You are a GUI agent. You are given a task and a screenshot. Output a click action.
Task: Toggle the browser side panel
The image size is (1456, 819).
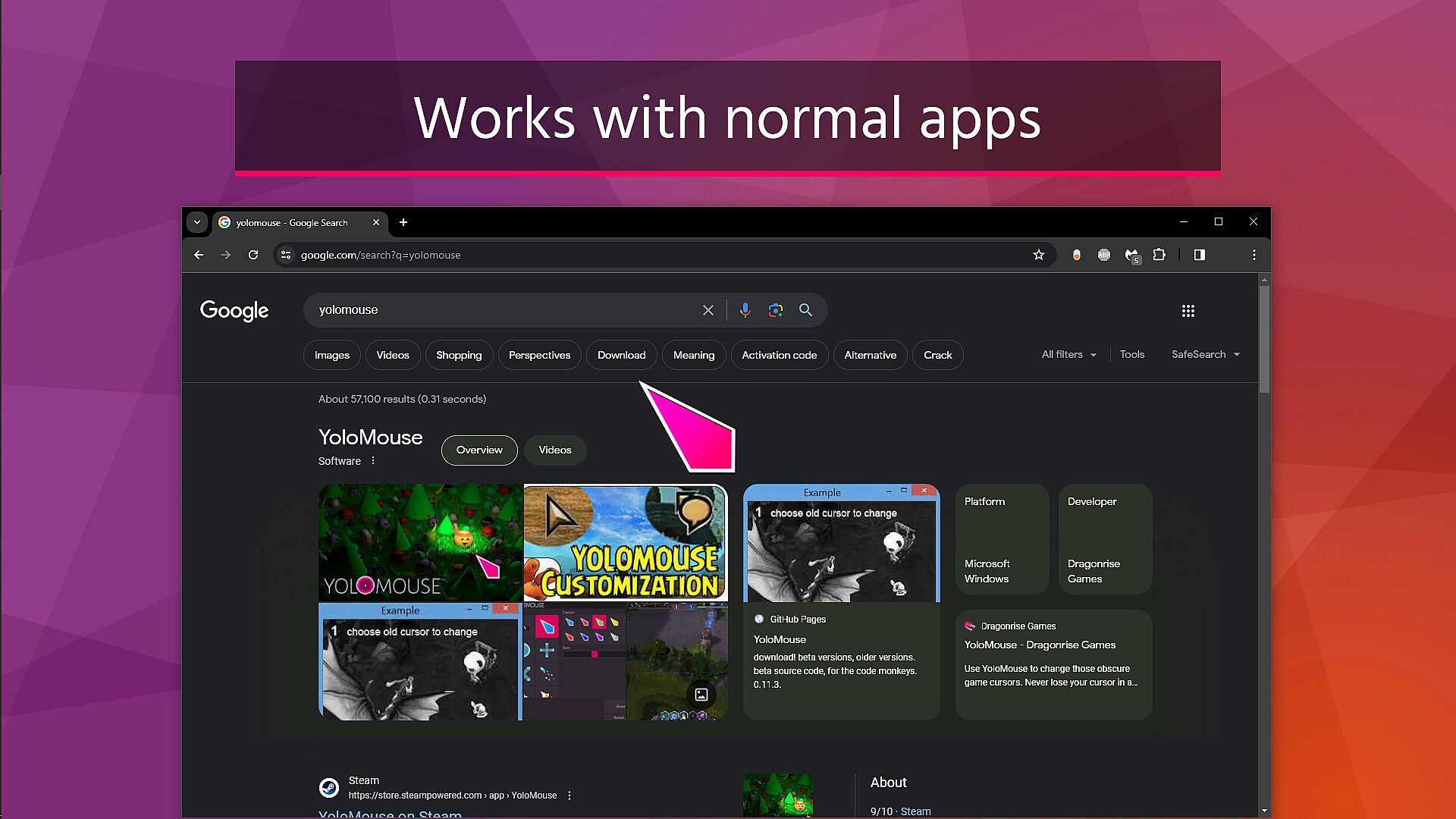(x=1199, y=255)
